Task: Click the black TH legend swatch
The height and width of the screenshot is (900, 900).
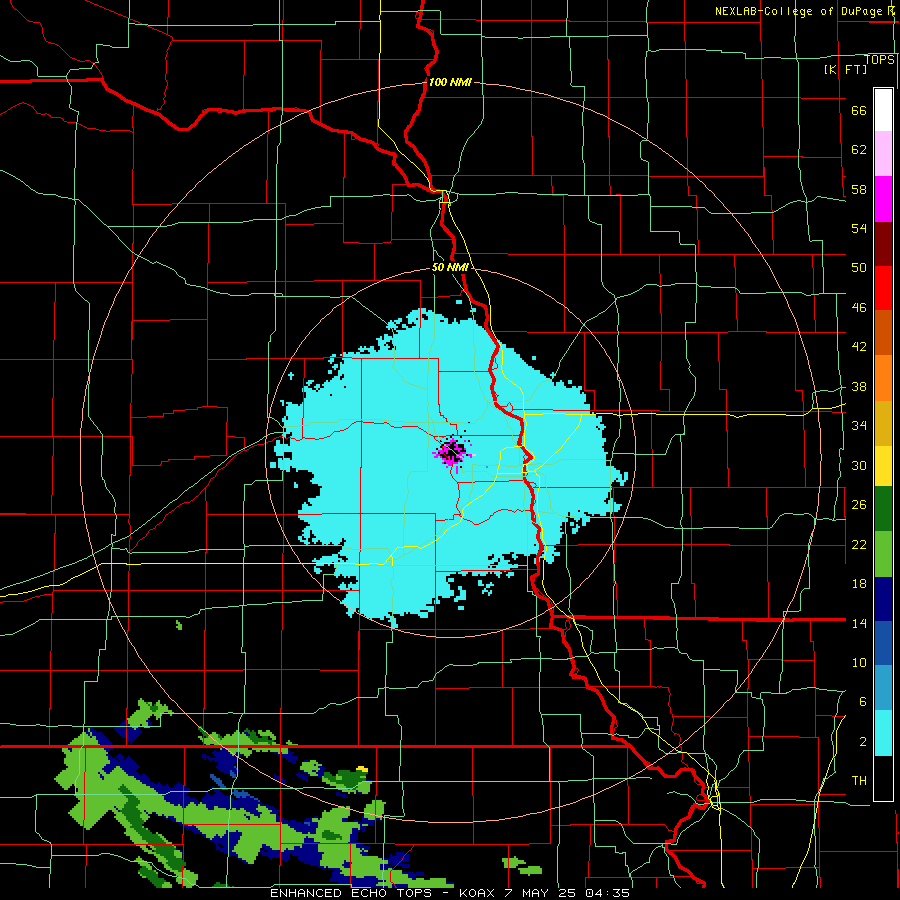Action: [883, 778]
